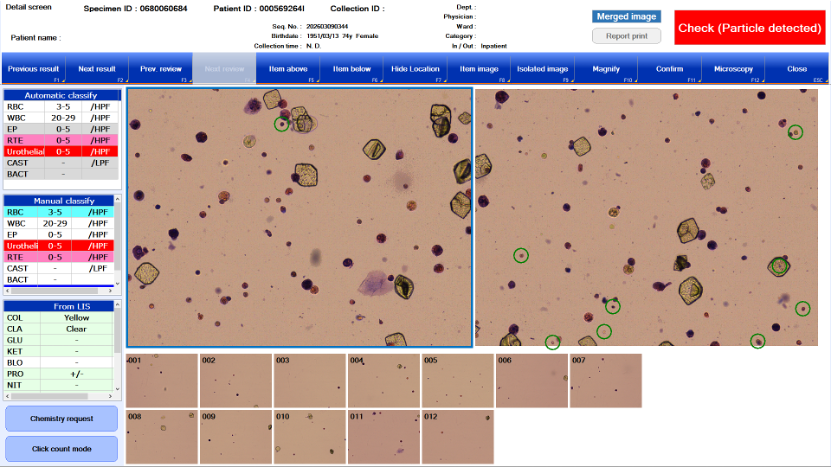Open thumbnail image 004
This screenshot has width=832, height=468.
click(x=384, y=380)
